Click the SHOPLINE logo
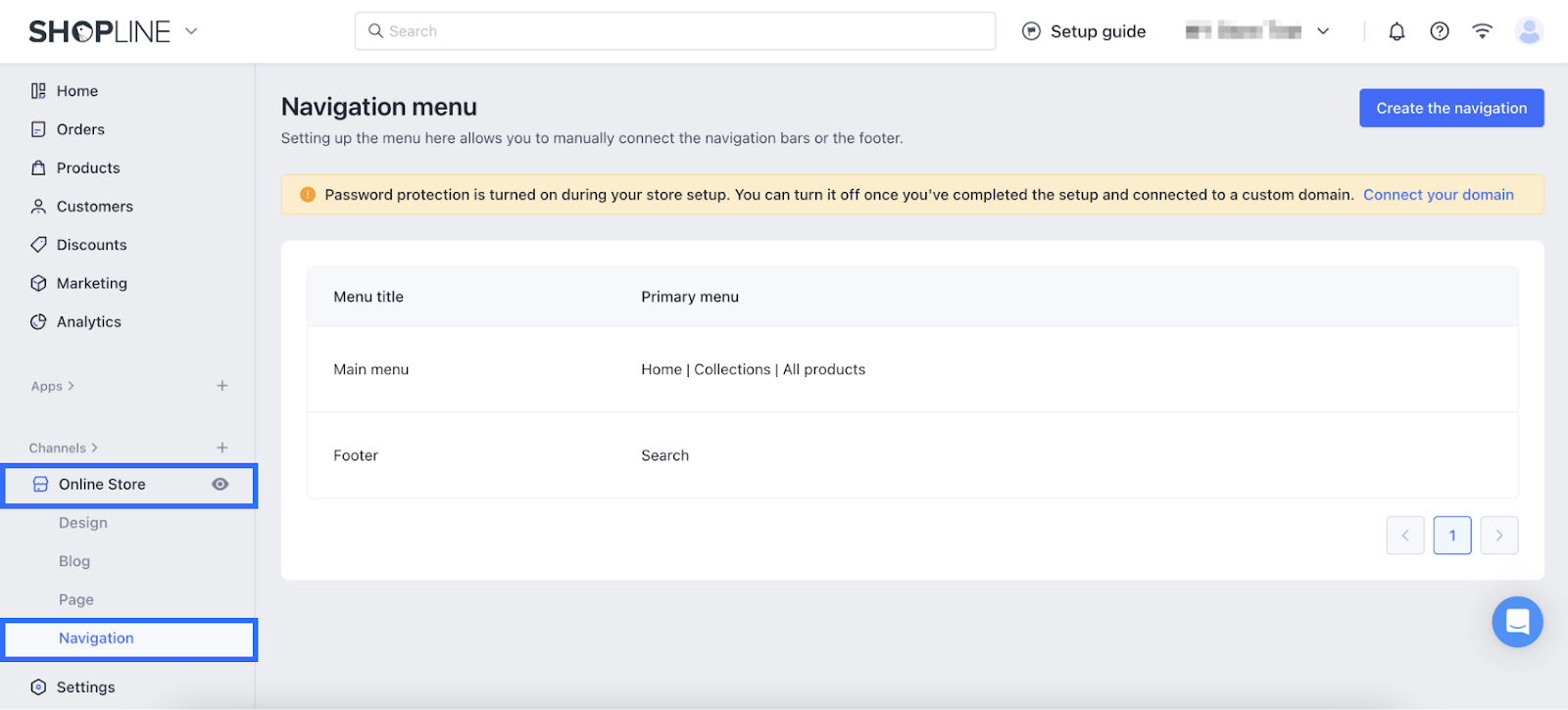 coord(99,31)
